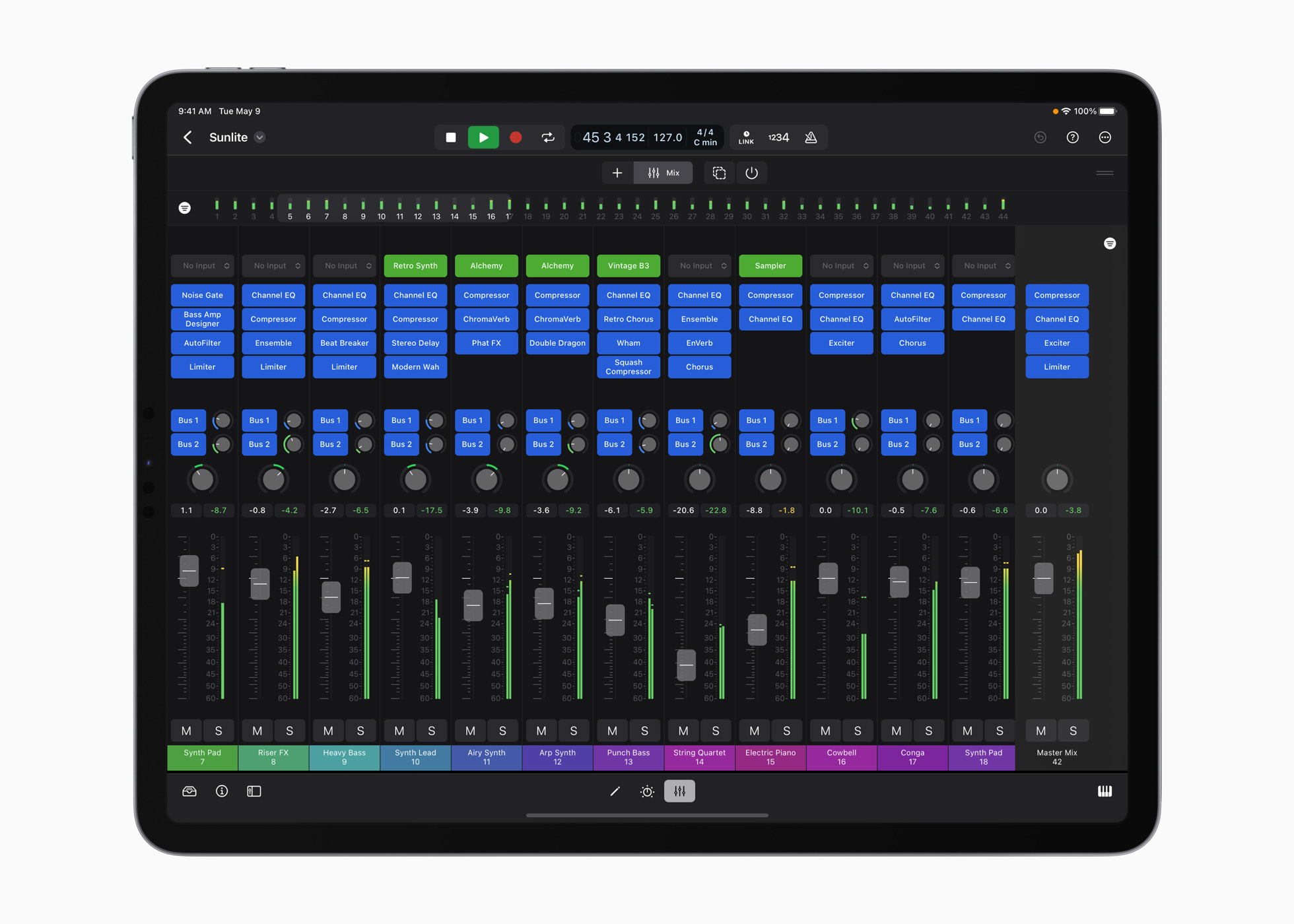The image size is (1294, 924).
Task: Tap the count-in 1234 icon
Action: (779, 137)
